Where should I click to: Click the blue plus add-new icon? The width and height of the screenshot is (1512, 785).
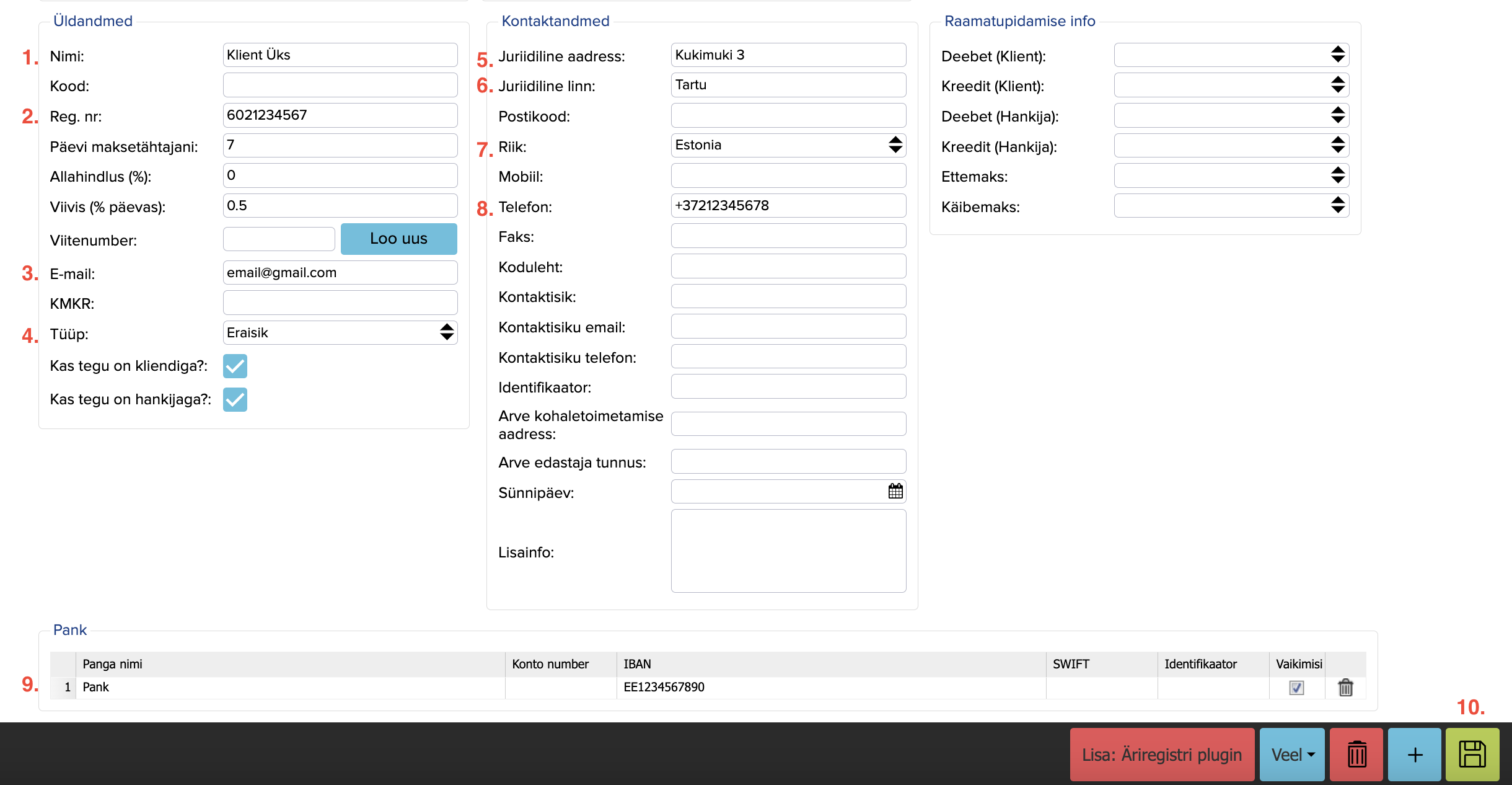(1415, 754)
